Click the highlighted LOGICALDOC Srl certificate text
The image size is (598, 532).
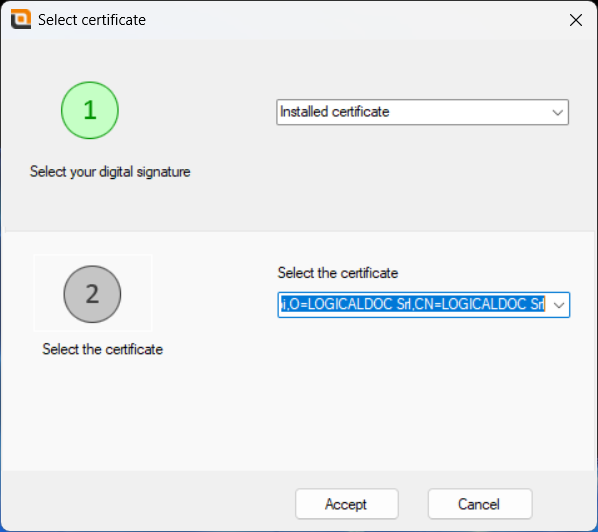[x=413, y=304]
